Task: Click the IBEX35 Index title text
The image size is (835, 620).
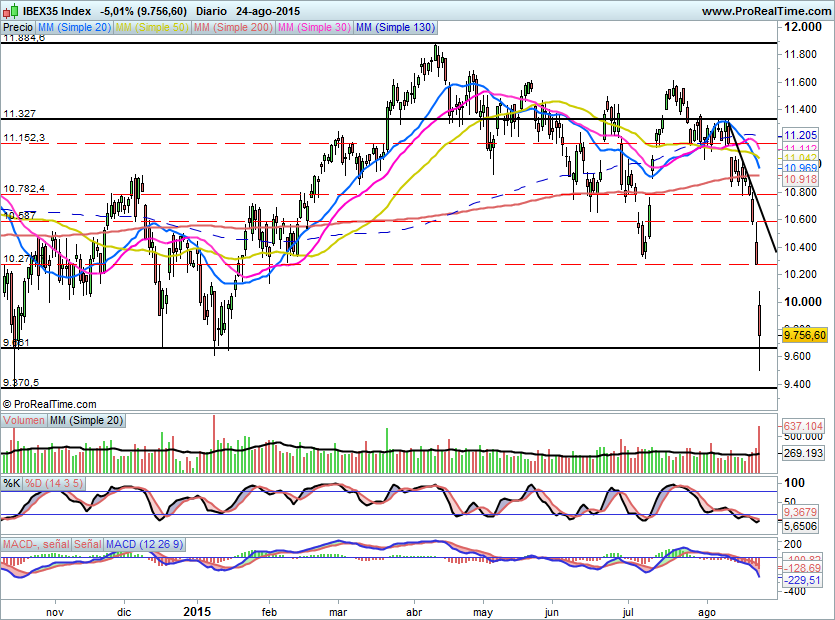Action: pos(57,11)
